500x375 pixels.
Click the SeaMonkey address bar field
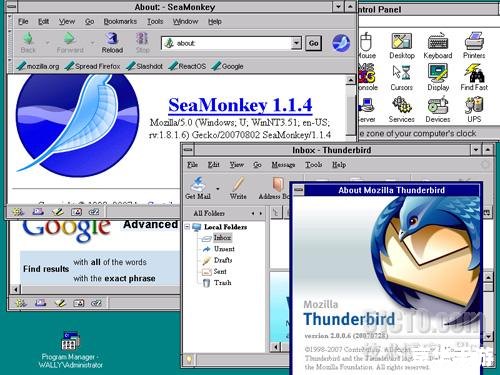227,43
